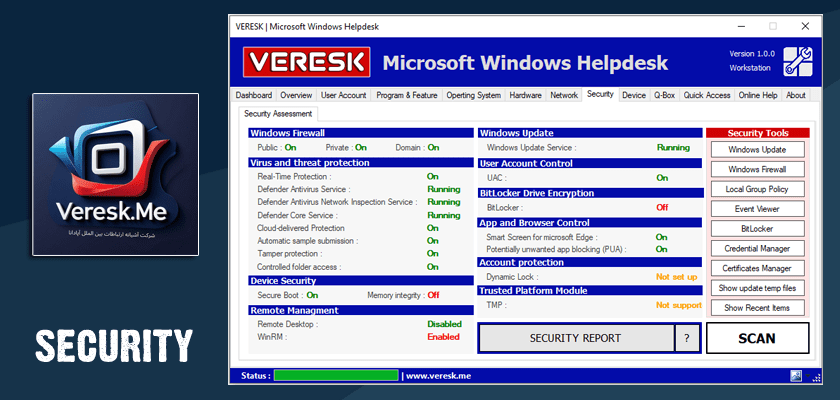The width and height of the screenshot is (840, 400).
Task: Go to the Online Help tab
Action: coord(757,95)
